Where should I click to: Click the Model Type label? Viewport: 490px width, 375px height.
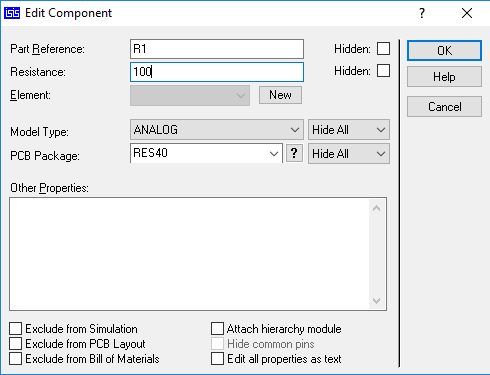(x=39, y=132)
